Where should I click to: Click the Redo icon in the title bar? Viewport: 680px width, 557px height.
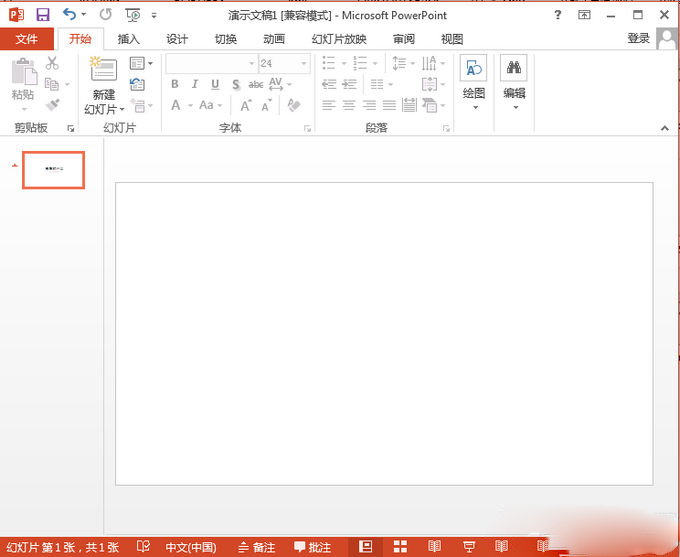tap(105, 15)
